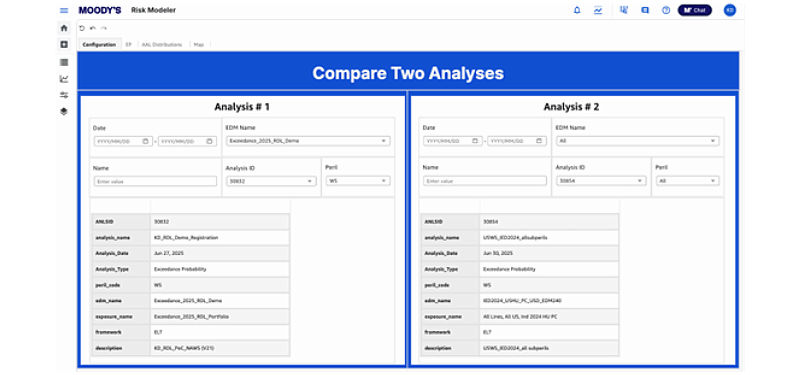Screen dimensions: 800x375
Task: Open calendar for Analysis 2 start date
Action: pos(475,141)
